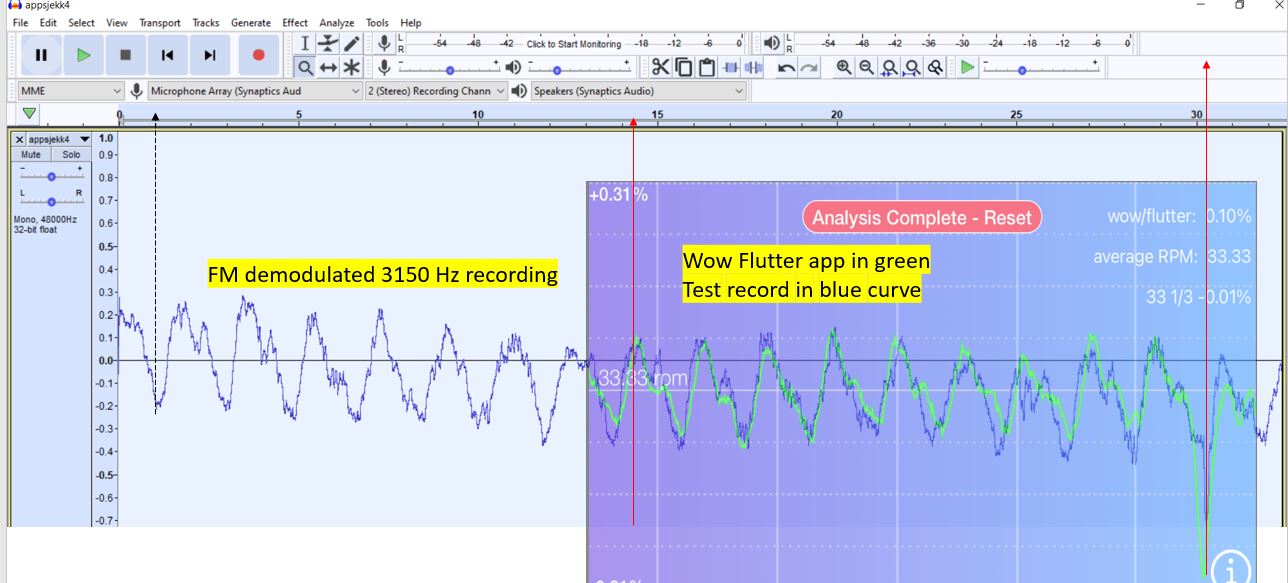Expand the appsjekk4 track name menu
1288x583 pixels.
point(84,139)
